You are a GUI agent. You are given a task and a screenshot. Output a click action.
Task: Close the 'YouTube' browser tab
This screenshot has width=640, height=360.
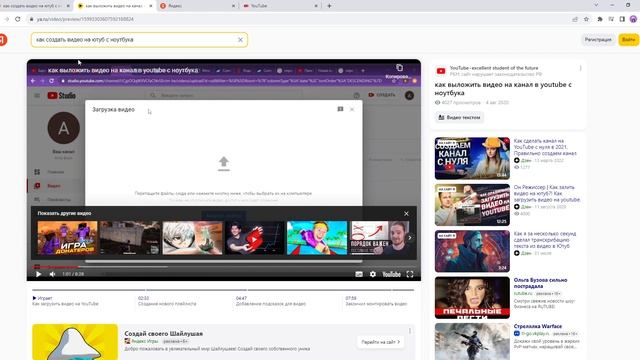tap(316, 6)
